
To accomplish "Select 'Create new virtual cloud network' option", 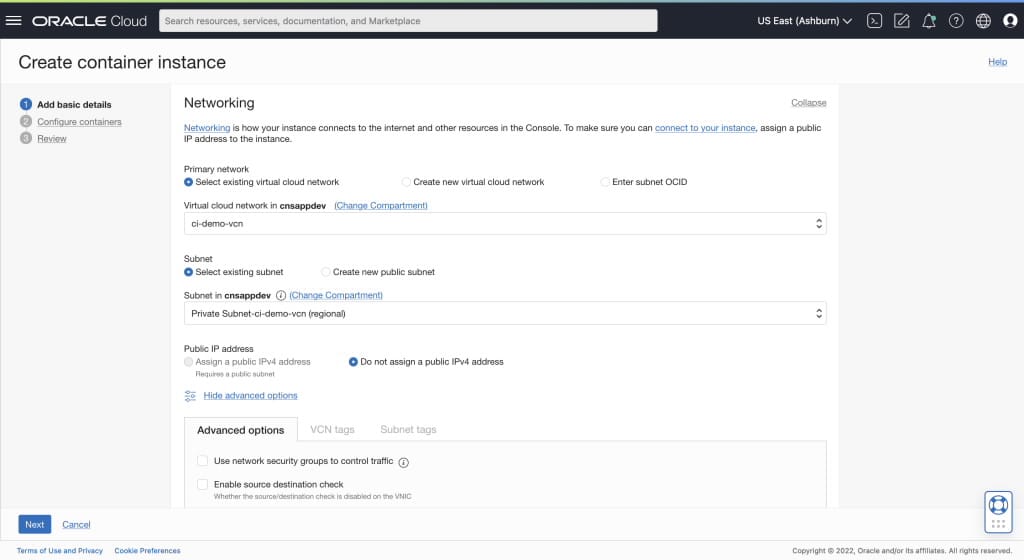I will pyautogui.click(x=406, y=182).
